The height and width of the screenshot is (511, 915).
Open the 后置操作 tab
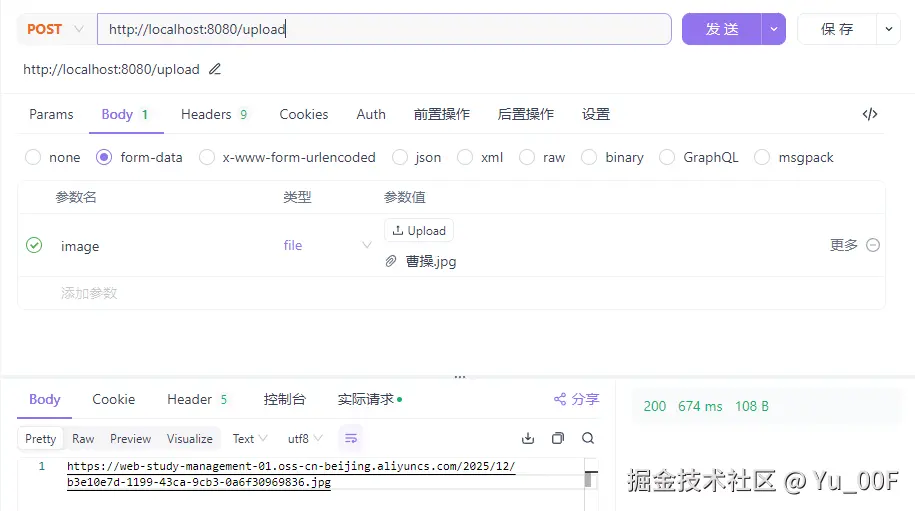[526, 114]
